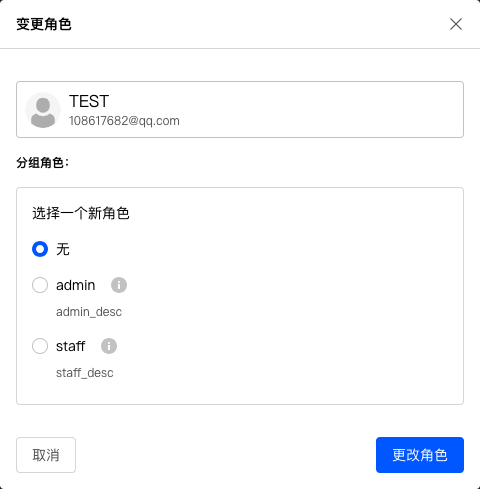Click the admin role label text
The image size is (480, 489).
[x=76, y=285]
